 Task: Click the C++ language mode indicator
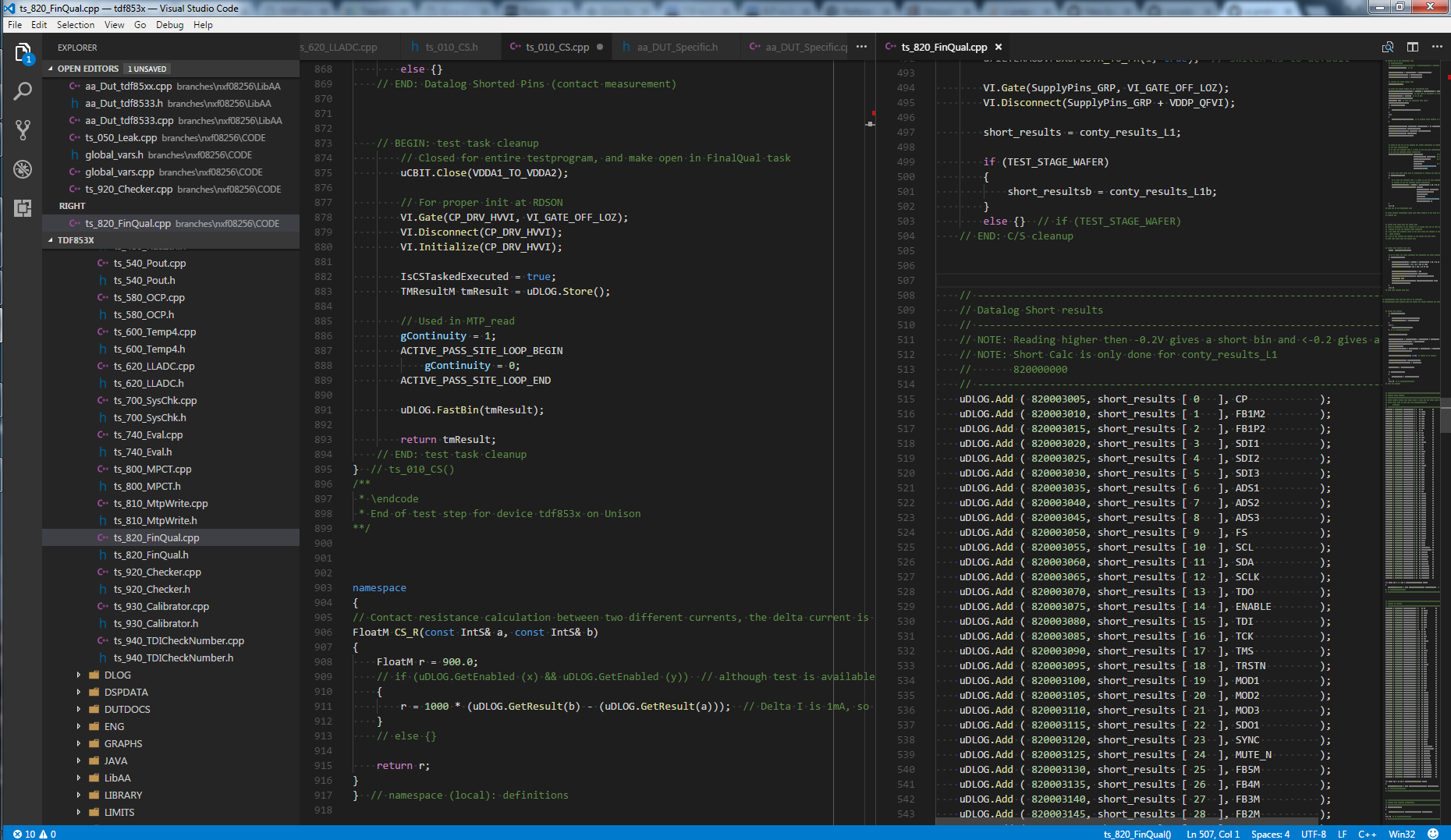(x=1367, y=834)
